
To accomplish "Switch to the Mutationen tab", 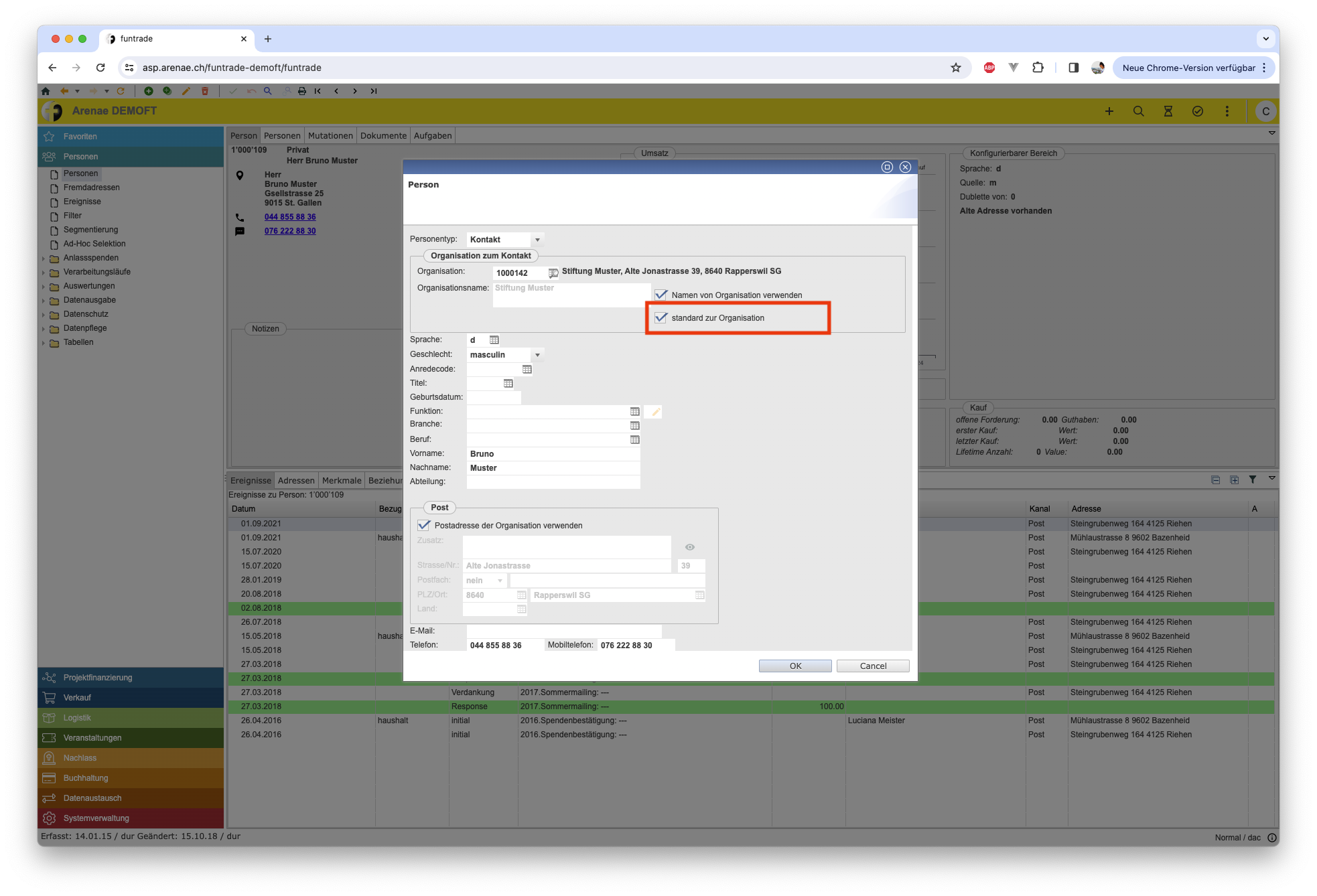I will tap(330, 135).
